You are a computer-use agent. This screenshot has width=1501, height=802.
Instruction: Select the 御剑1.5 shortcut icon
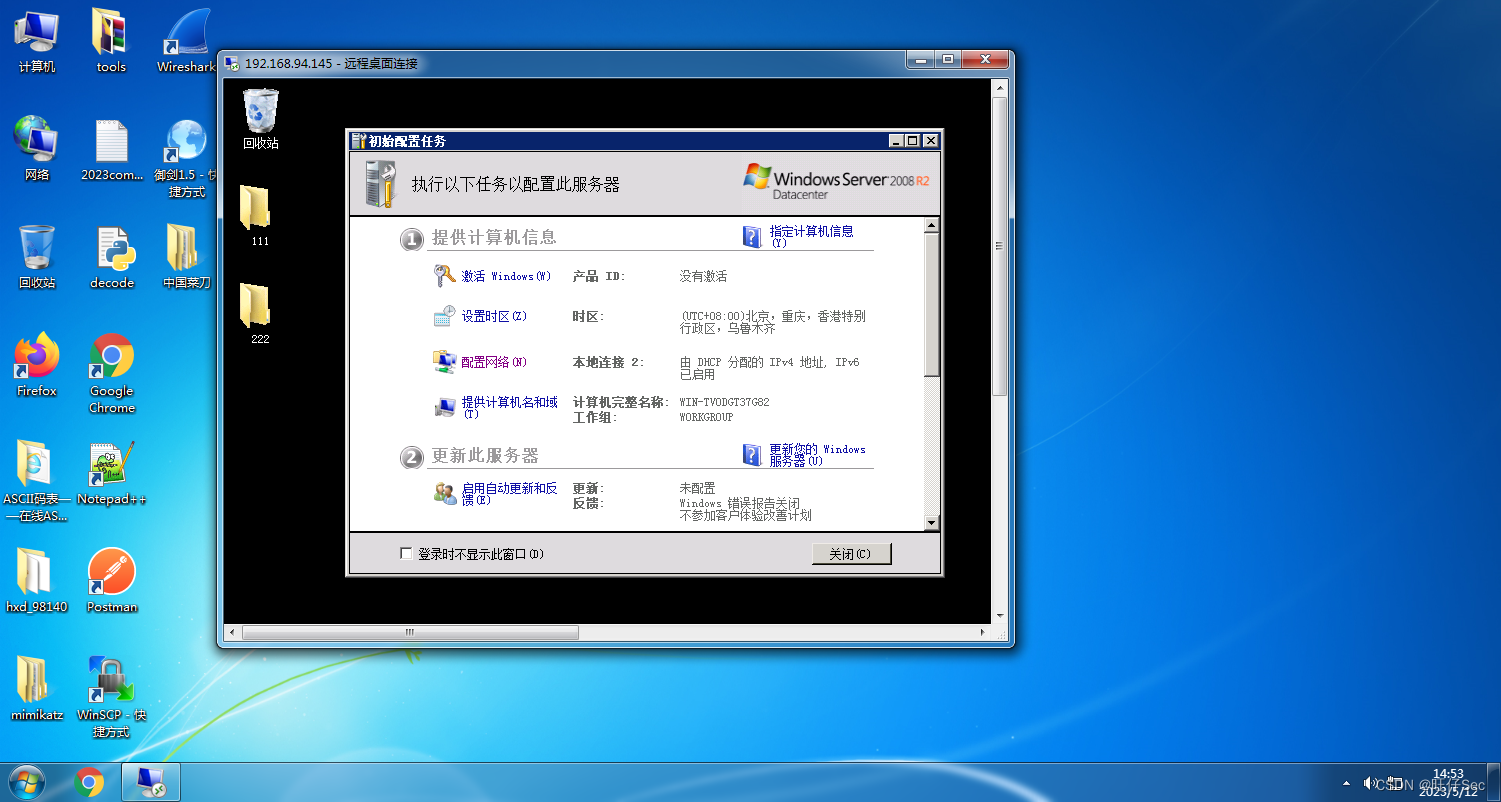point(186,157)
